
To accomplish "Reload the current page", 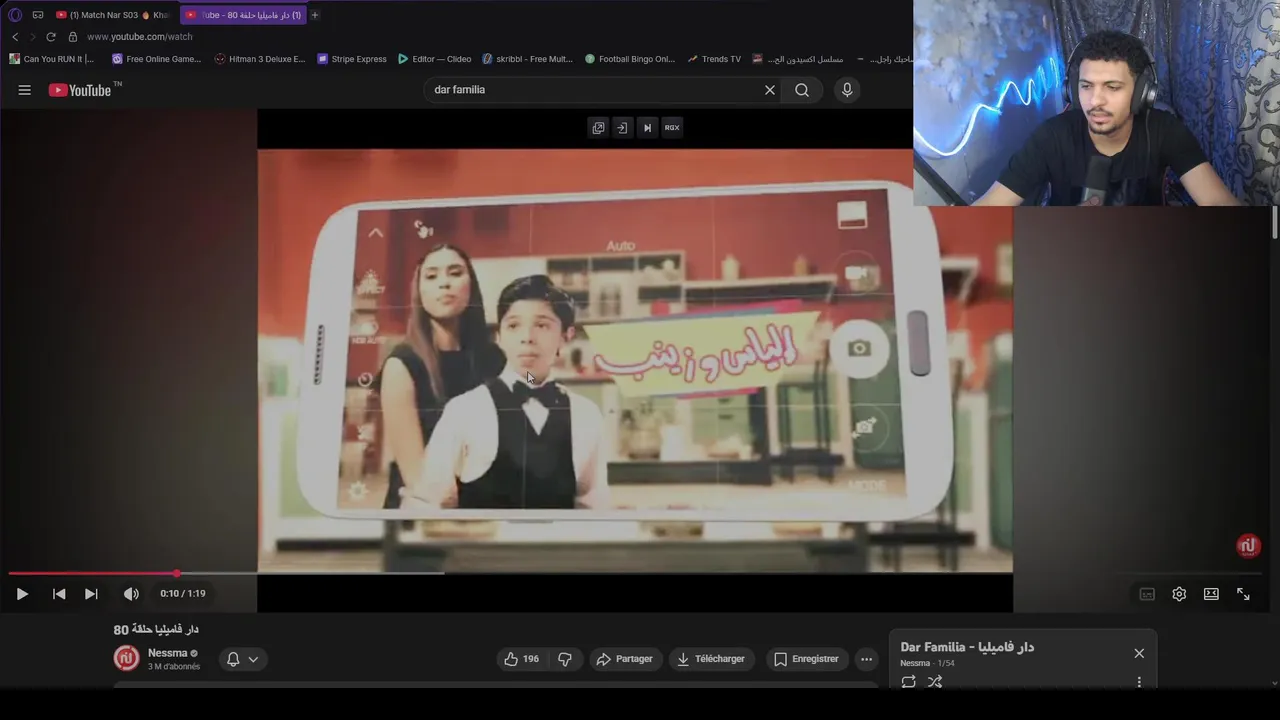I will [51, 37].
